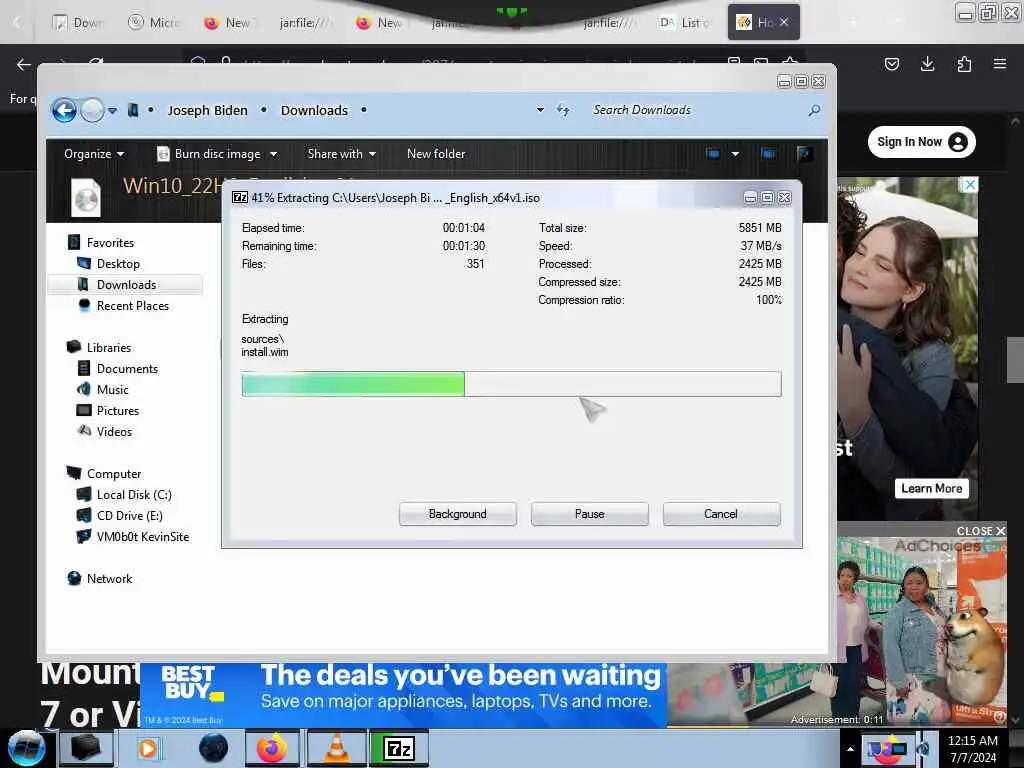Click the Background button in 7-Zip dialog
Screen dimensions: 1024x768
457,514
